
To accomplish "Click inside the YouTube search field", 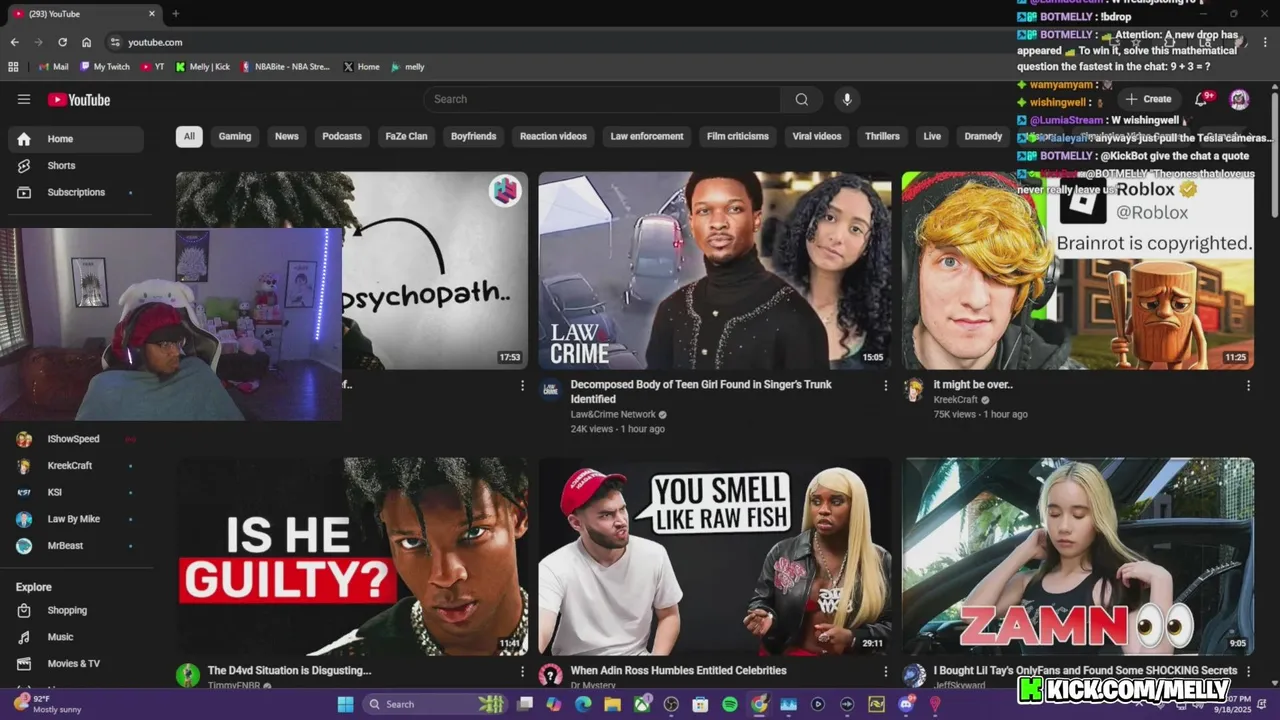I will click(x=602, y=99).
